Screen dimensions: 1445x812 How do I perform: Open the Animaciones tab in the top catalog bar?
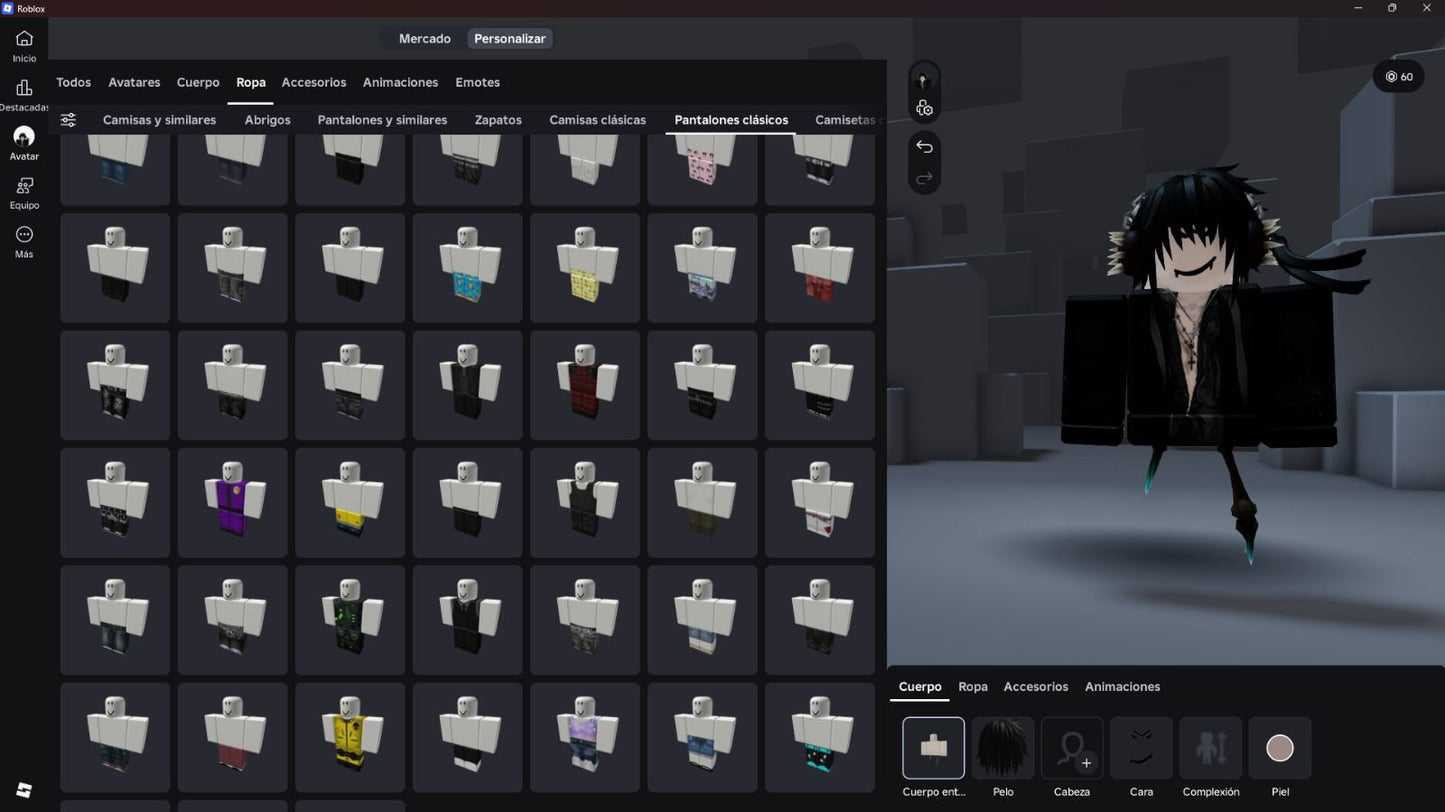pyautogui.click(x=400, y=82)
